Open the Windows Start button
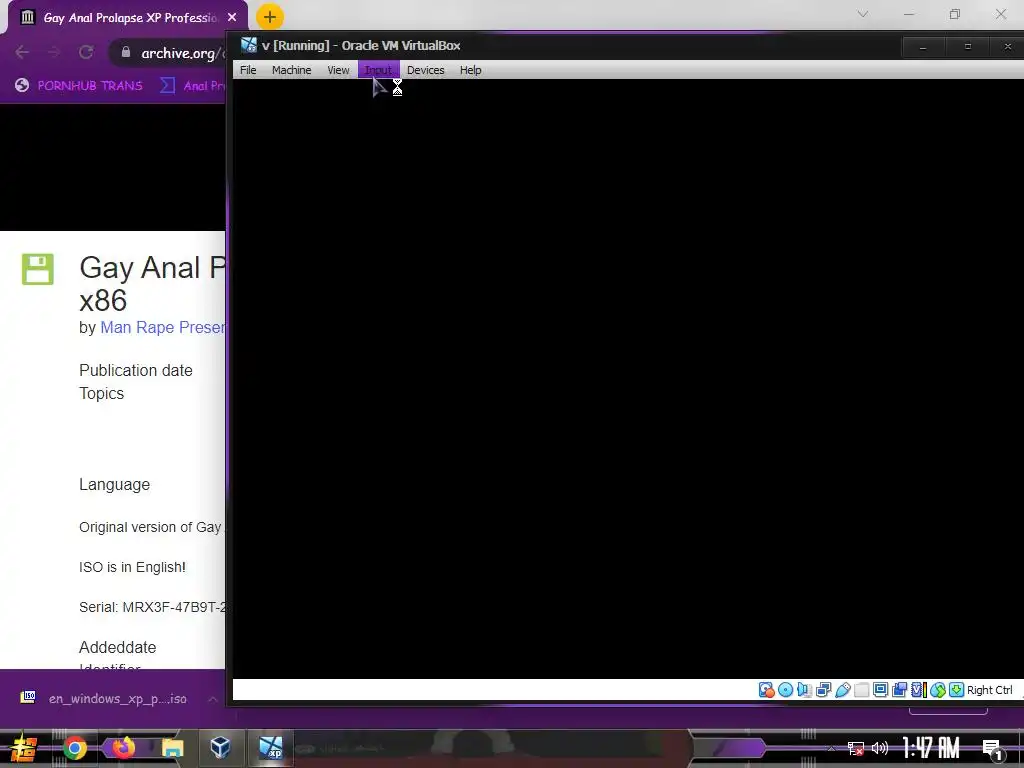This screenshot has width=1024, height=768. pyautogui.click(x=24, y=748)
